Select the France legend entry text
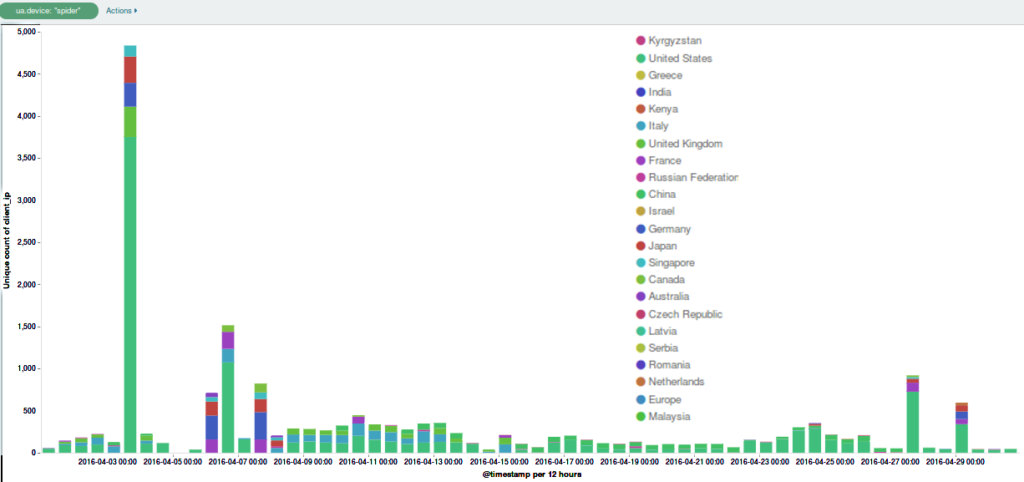The height and width of the screenshot is (482, 1024). tap(664, 160)
